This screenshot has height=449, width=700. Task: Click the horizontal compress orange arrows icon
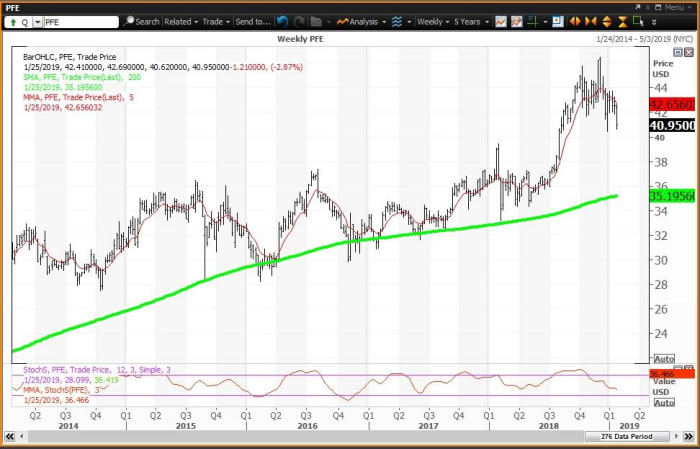coord(590,21)
